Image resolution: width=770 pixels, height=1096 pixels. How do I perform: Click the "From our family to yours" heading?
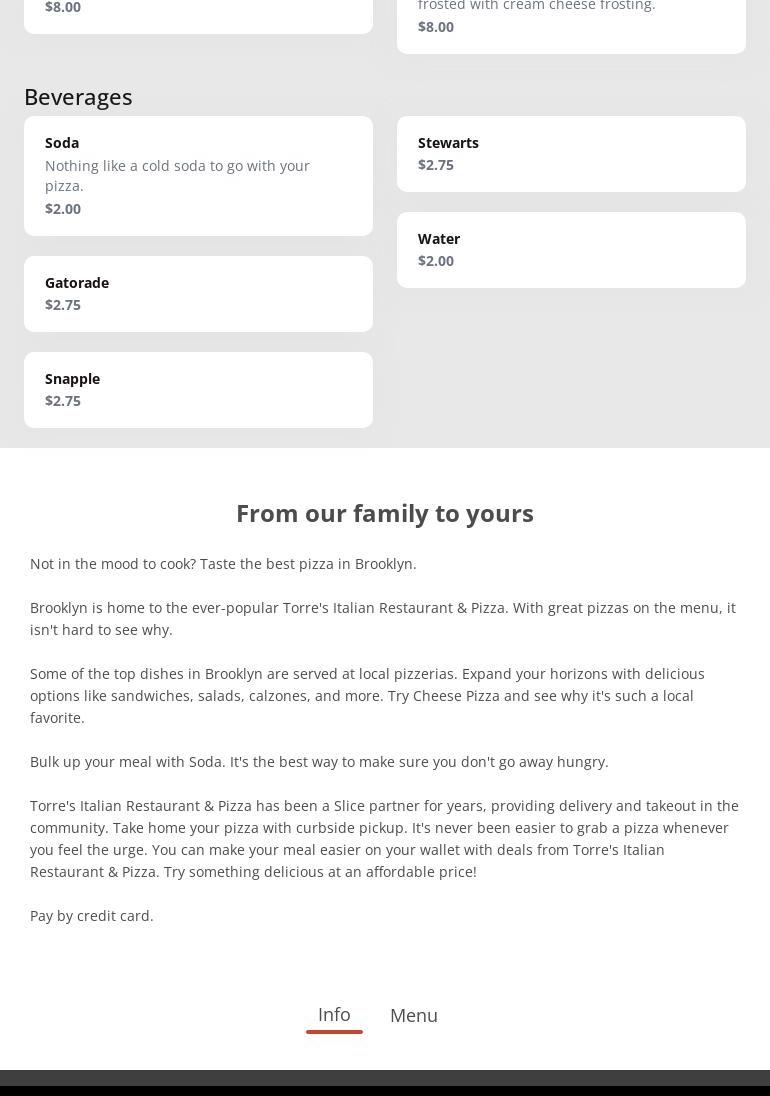click(x=385, y=513)
